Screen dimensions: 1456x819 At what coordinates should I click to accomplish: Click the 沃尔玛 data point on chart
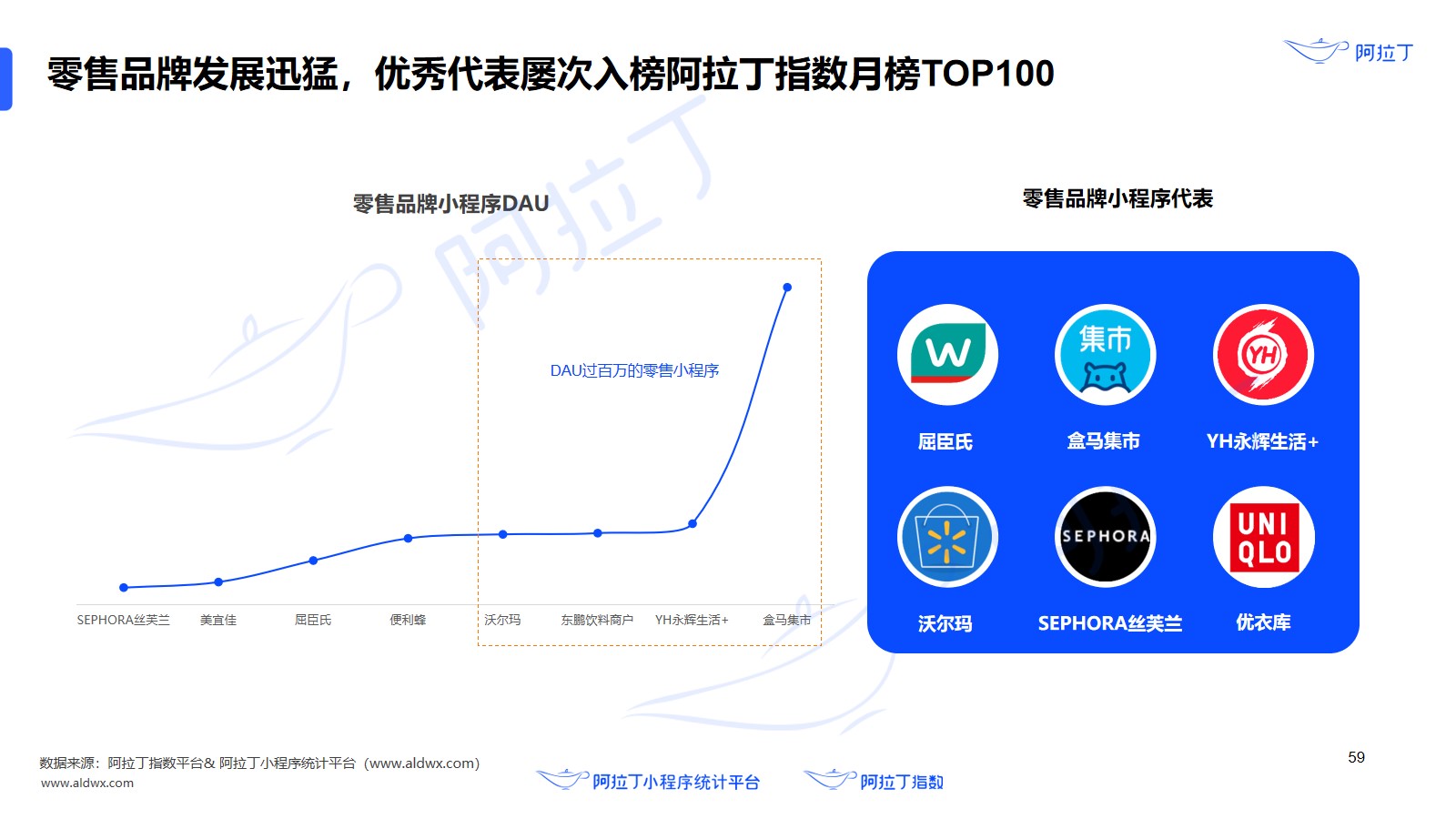point(503,534)
